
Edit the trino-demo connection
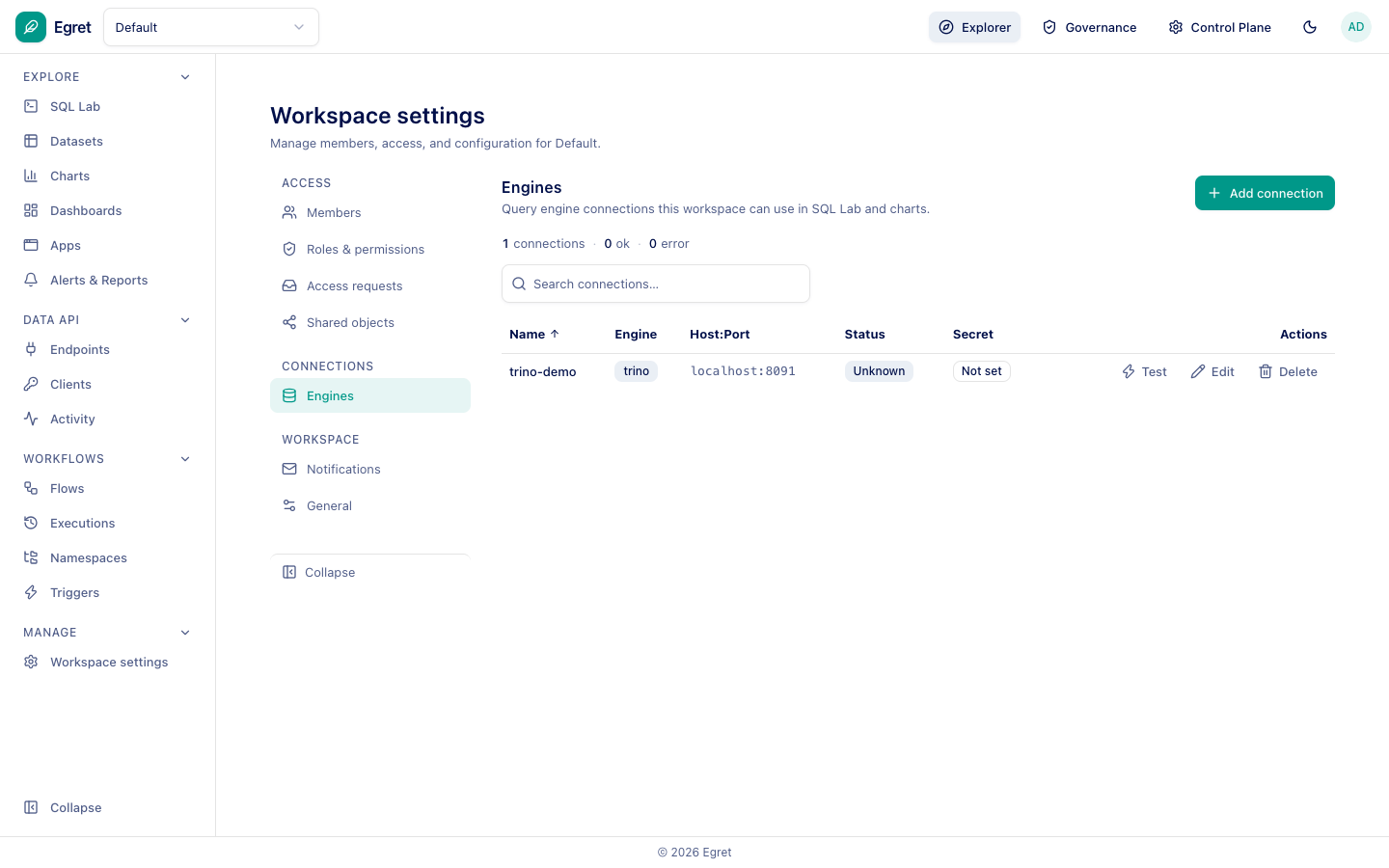click(x=1212, y=371)
